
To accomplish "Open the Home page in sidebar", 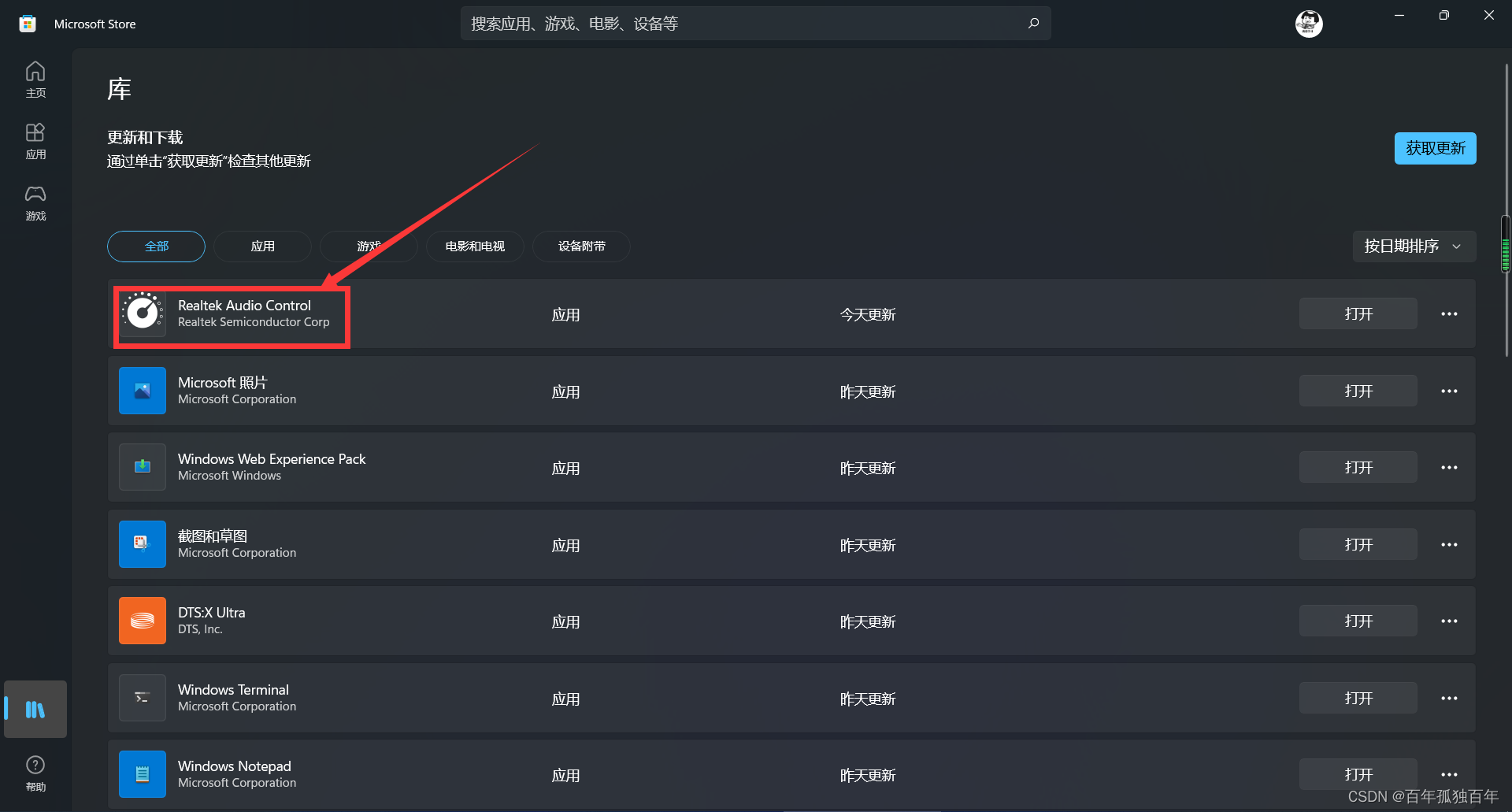I will click(35, 80).
